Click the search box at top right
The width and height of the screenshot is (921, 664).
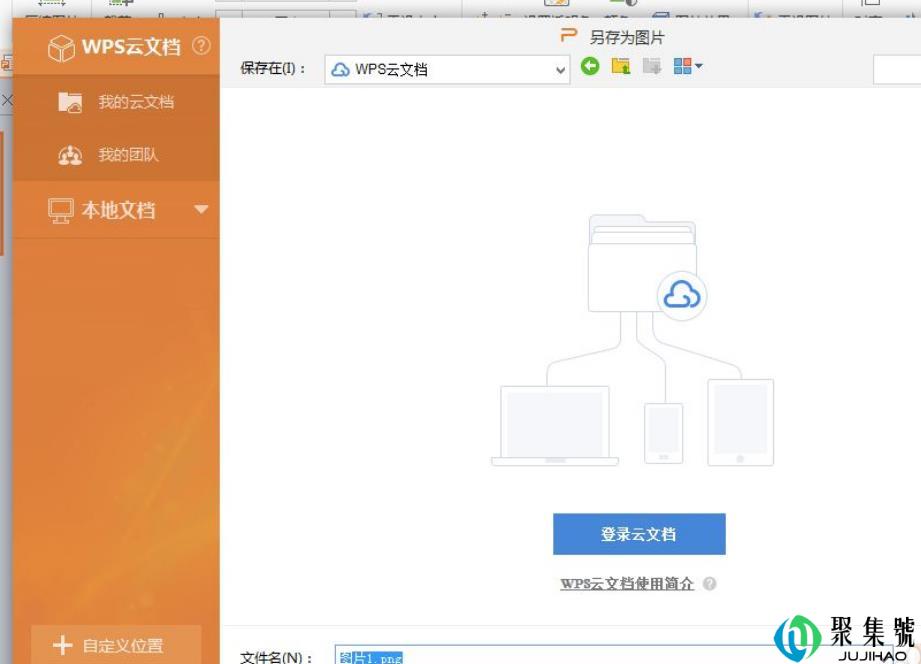[897, 69]
